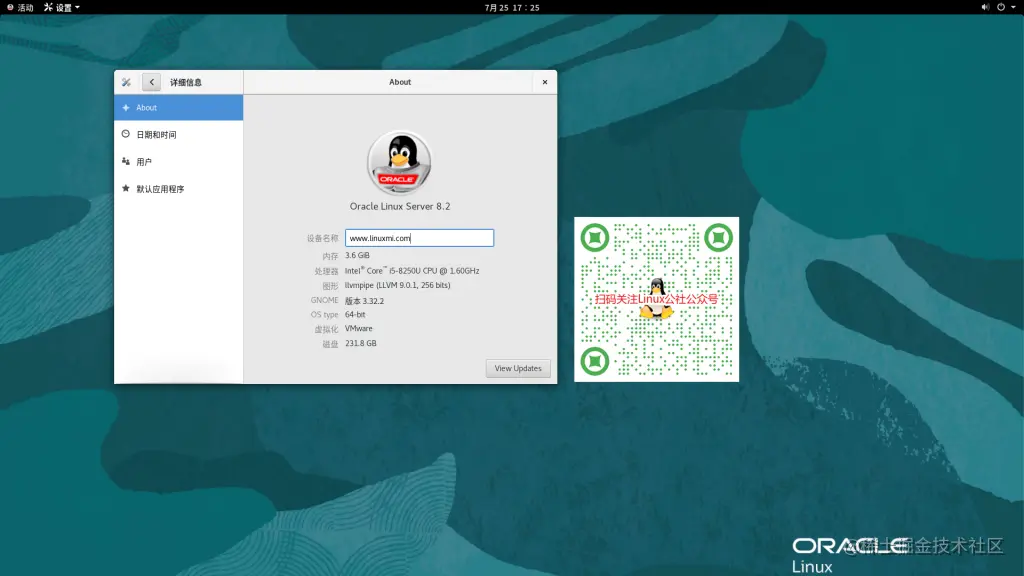The image size is (1024, 576).
Task: Open 日期和时间 settings panel
Action: (x=178, y=135)
